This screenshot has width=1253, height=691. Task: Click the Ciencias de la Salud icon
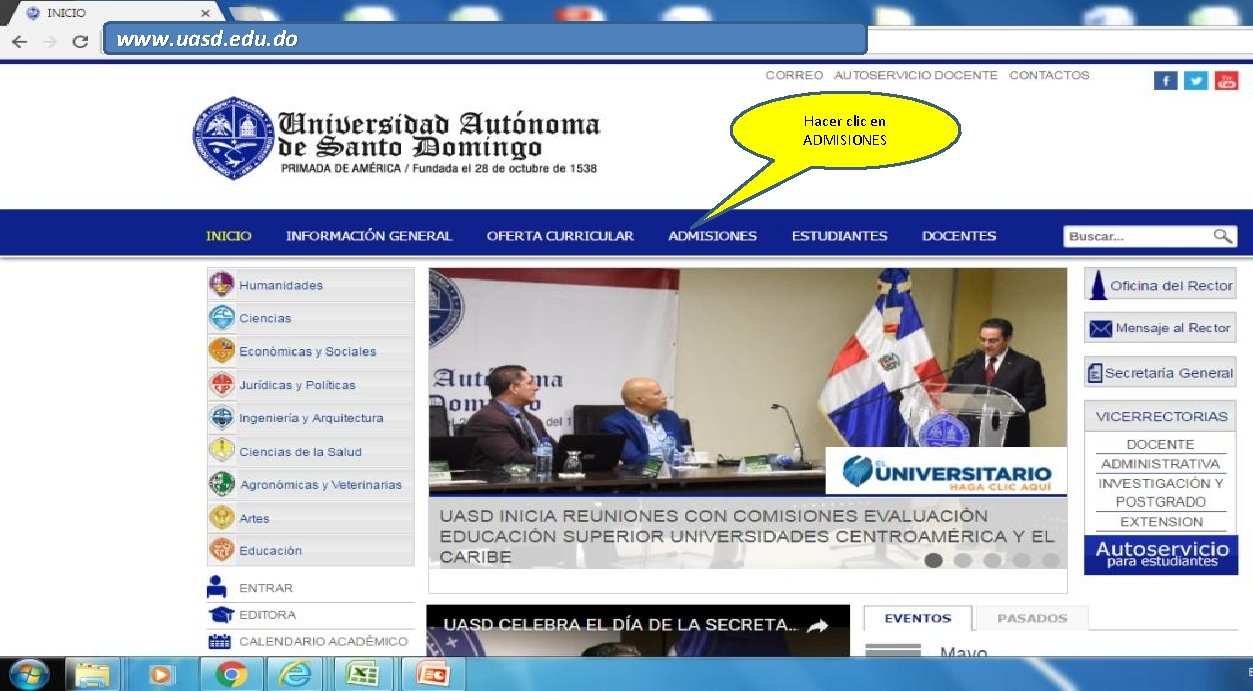(x=222, y=451)
